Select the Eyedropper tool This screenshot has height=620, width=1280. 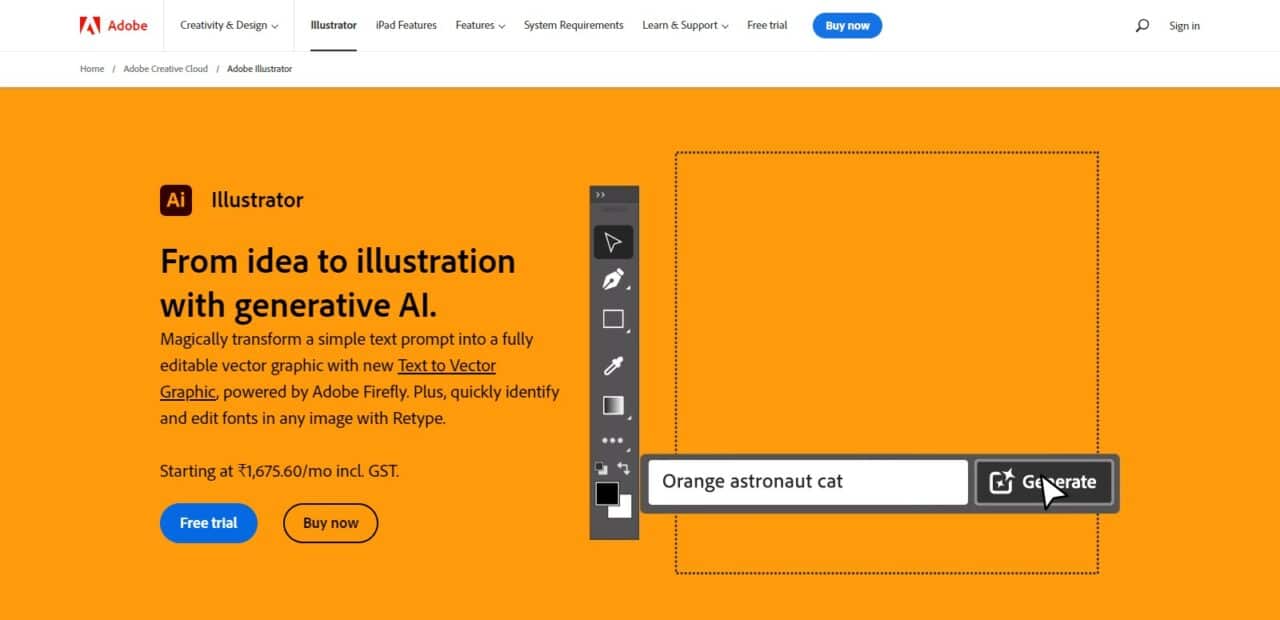(613, 365)
